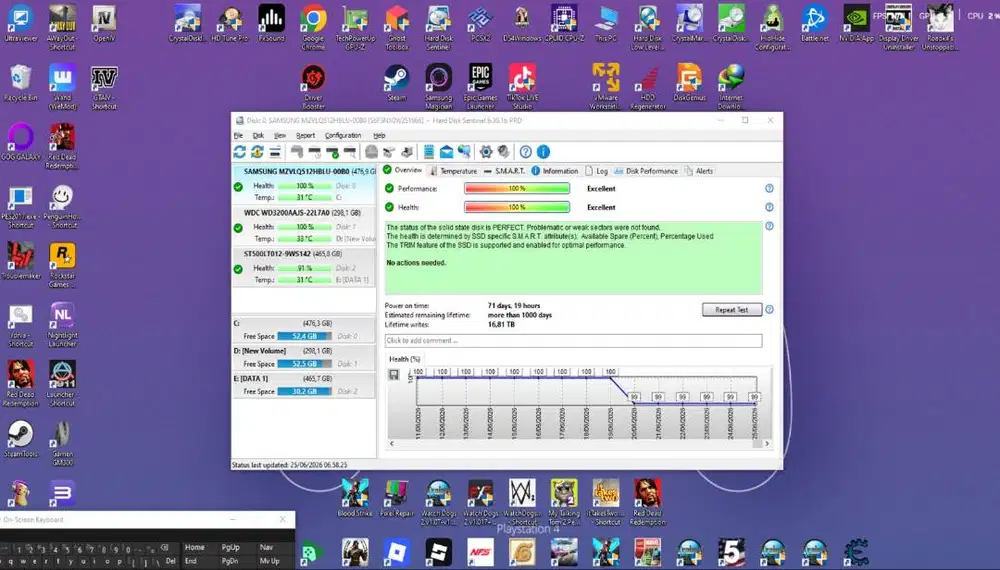
Task: Open the Blood Strike desktop icon
Action: pos(355,498)
